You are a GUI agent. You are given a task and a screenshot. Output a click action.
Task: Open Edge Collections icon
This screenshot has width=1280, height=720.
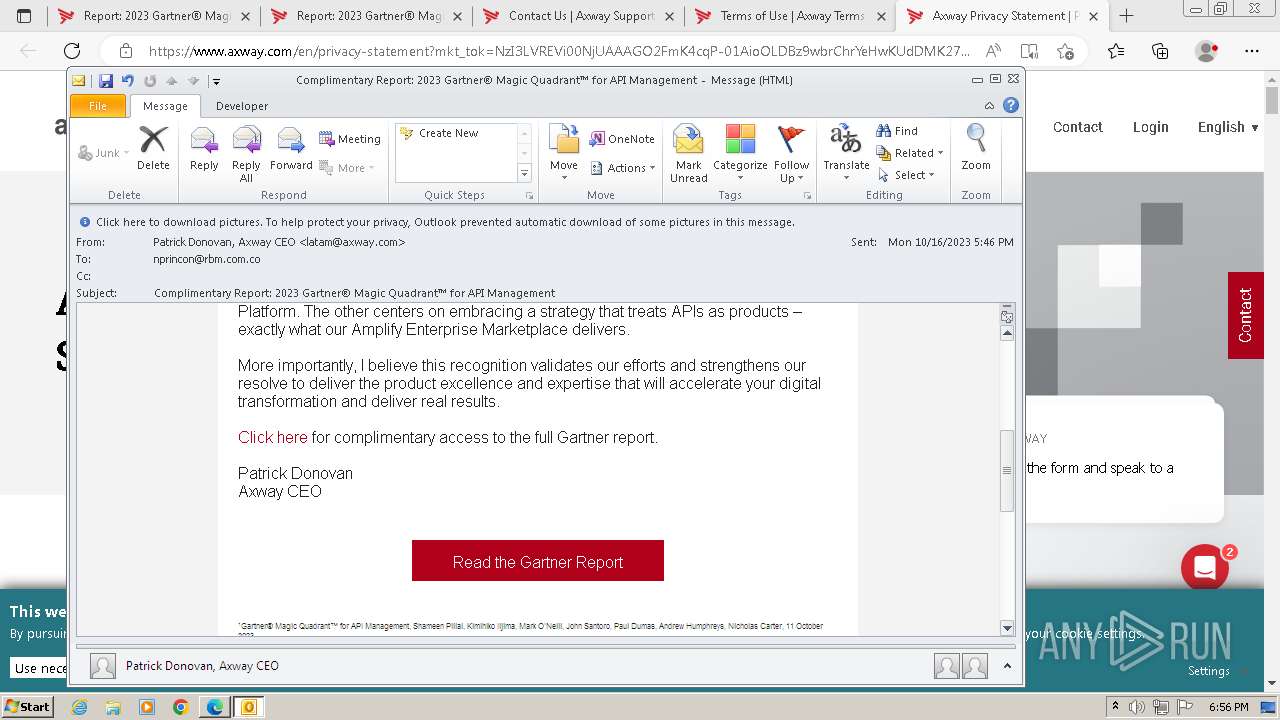[x=1160, y=51]
